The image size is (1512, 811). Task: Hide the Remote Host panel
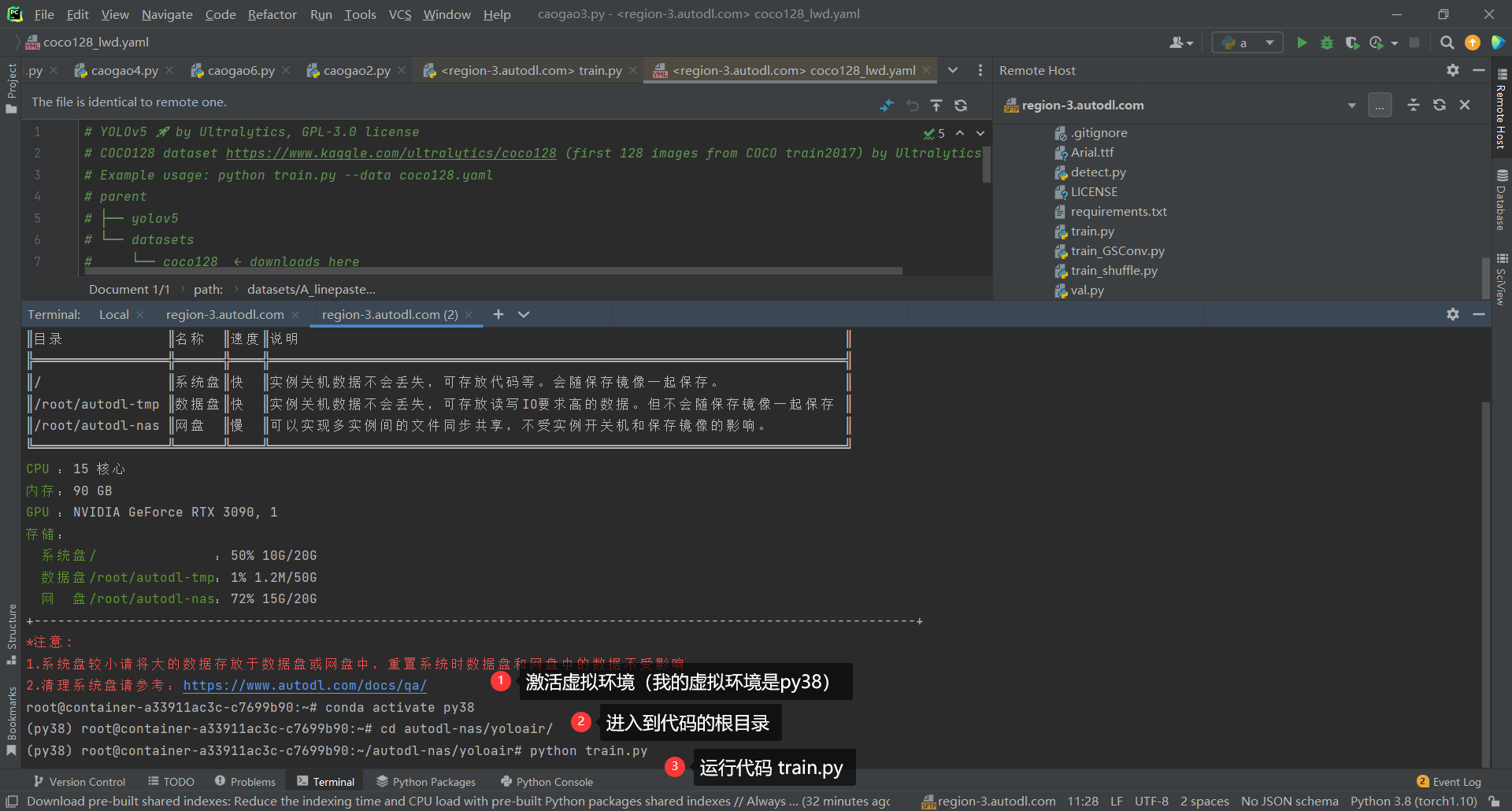tap(1479, 70)
